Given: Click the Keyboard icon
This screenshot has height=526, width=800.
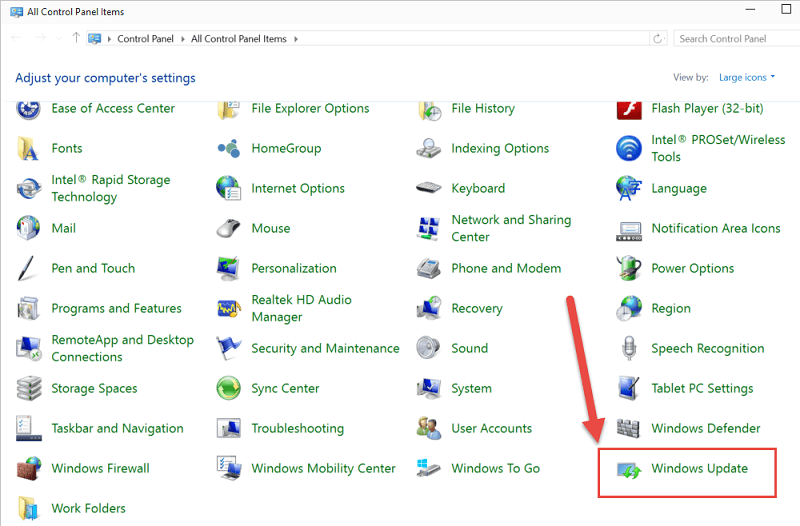Looking at the screenshot, I should coord(429,188).
